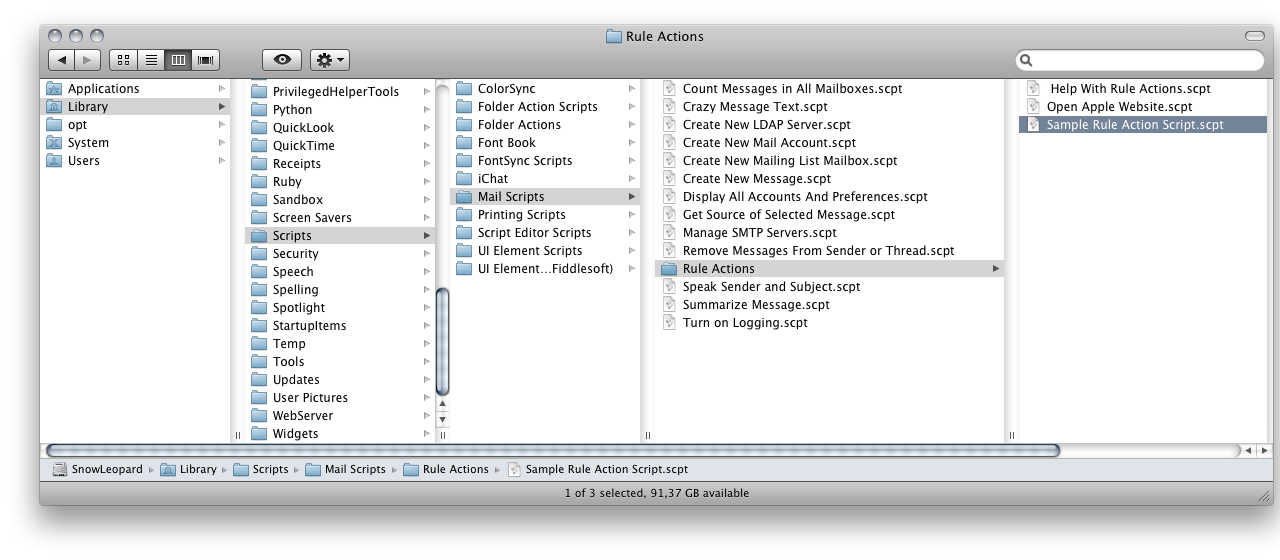Open the Action gear dropdown menu
The image size is (1280, 560).
330,60
